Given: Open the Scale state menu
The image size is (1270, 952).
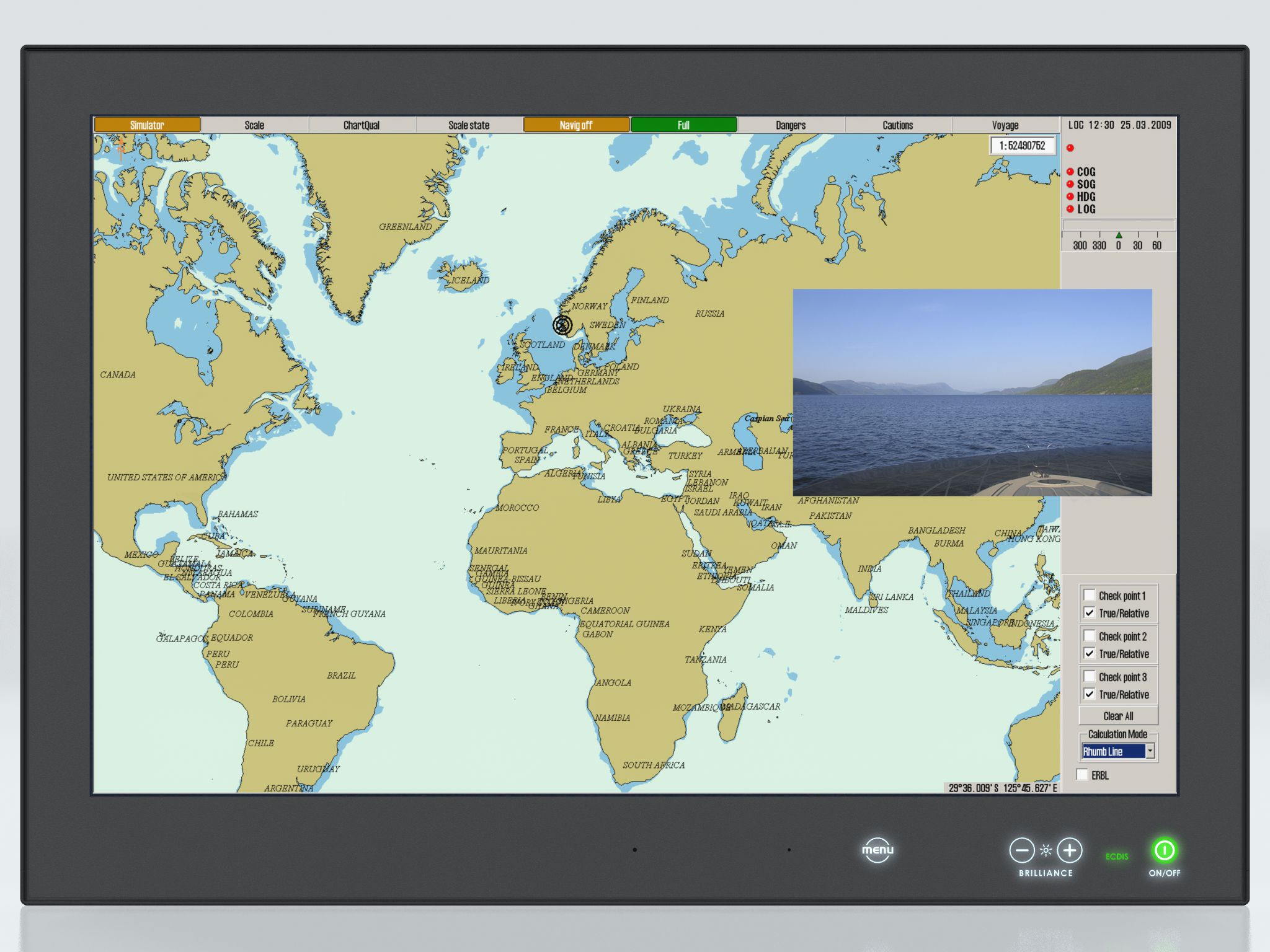Looking at the screenshot, I should click(469, 125).
